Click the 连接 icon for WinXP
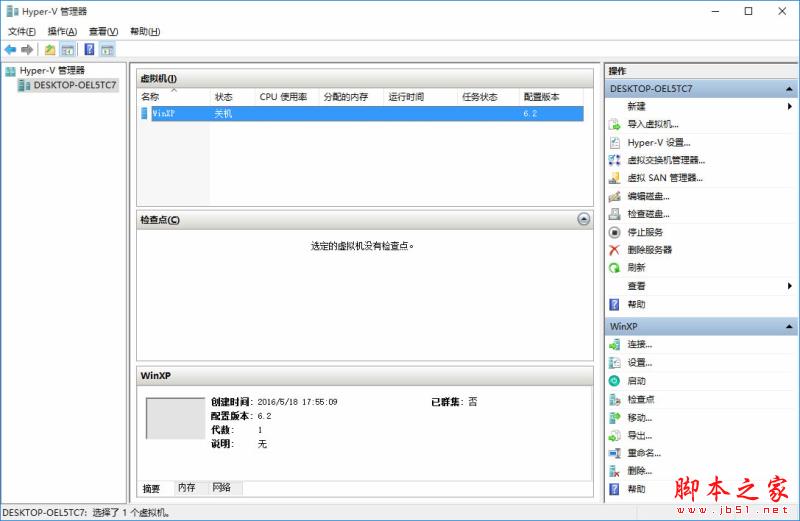The image size is (800, 521). [614, 345]
